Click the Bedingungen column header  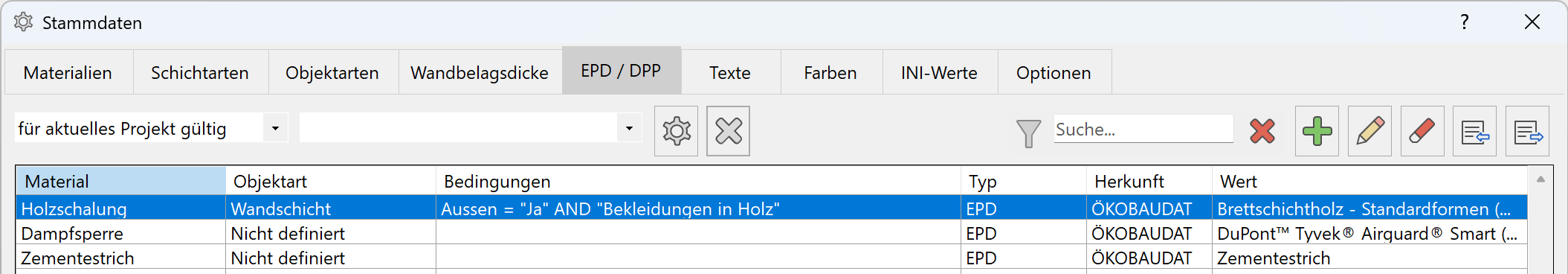pos(698,181)
